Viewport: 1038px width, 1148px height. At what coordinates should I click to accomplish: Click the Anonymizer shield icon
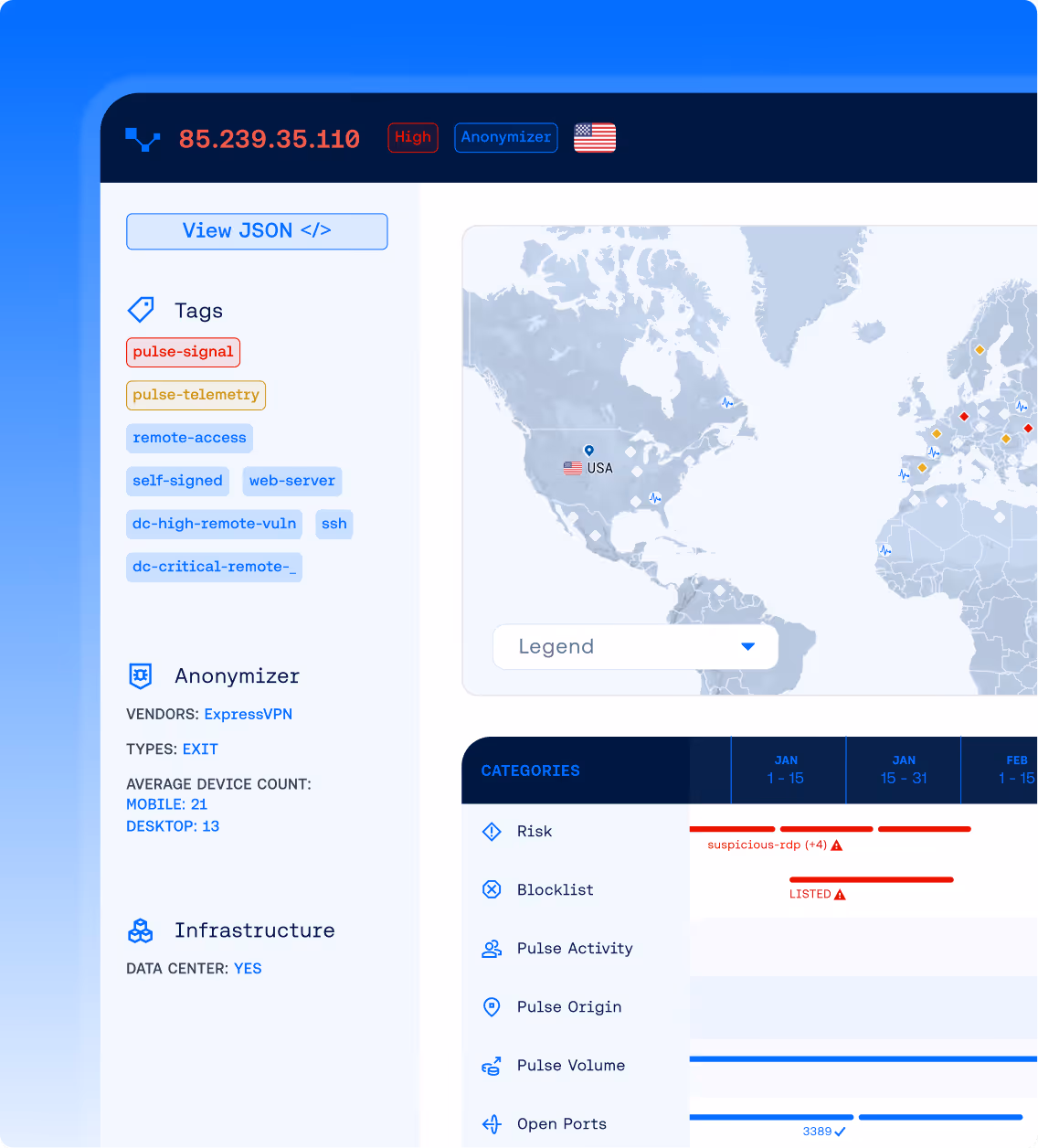[x=141, y=676]
